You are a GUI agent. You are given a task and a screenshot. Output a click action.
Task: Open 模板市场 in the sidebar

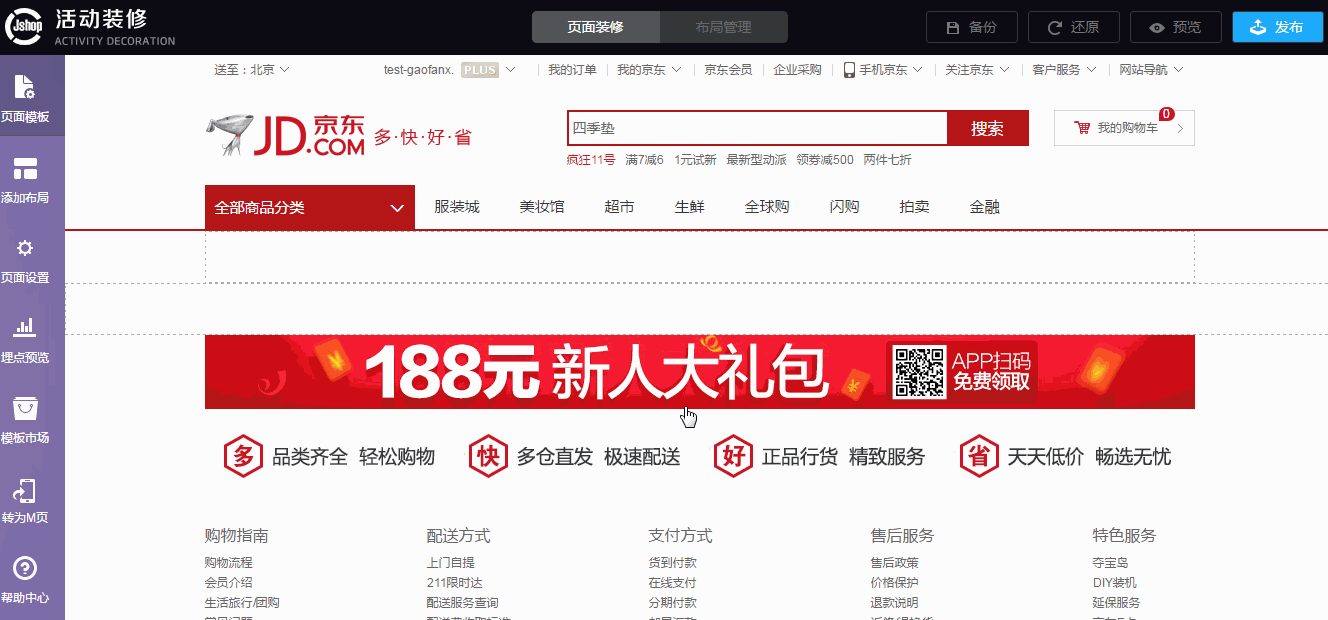point(25,419)
